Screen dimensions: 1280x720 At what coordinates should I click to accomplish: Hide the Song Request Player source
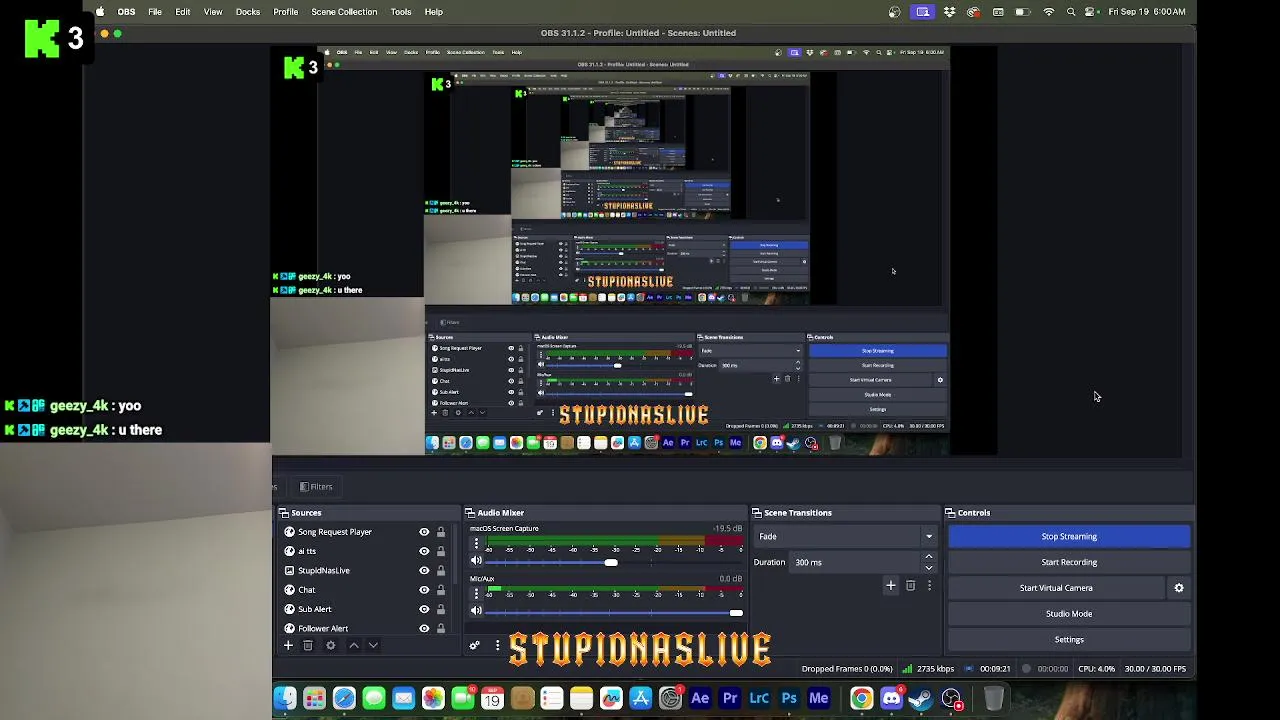tap(424, 532)
